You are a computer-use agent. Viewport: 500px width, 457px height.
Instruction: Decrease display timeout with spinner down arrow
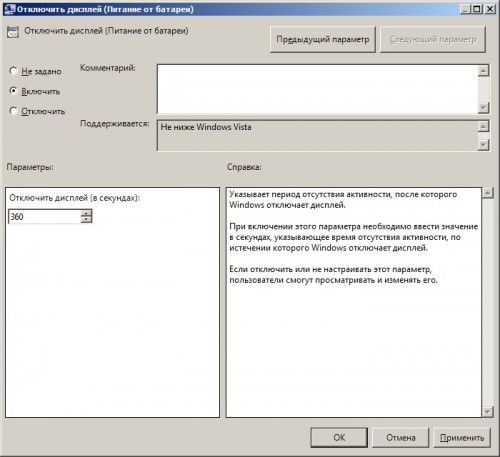coord(86,220)
